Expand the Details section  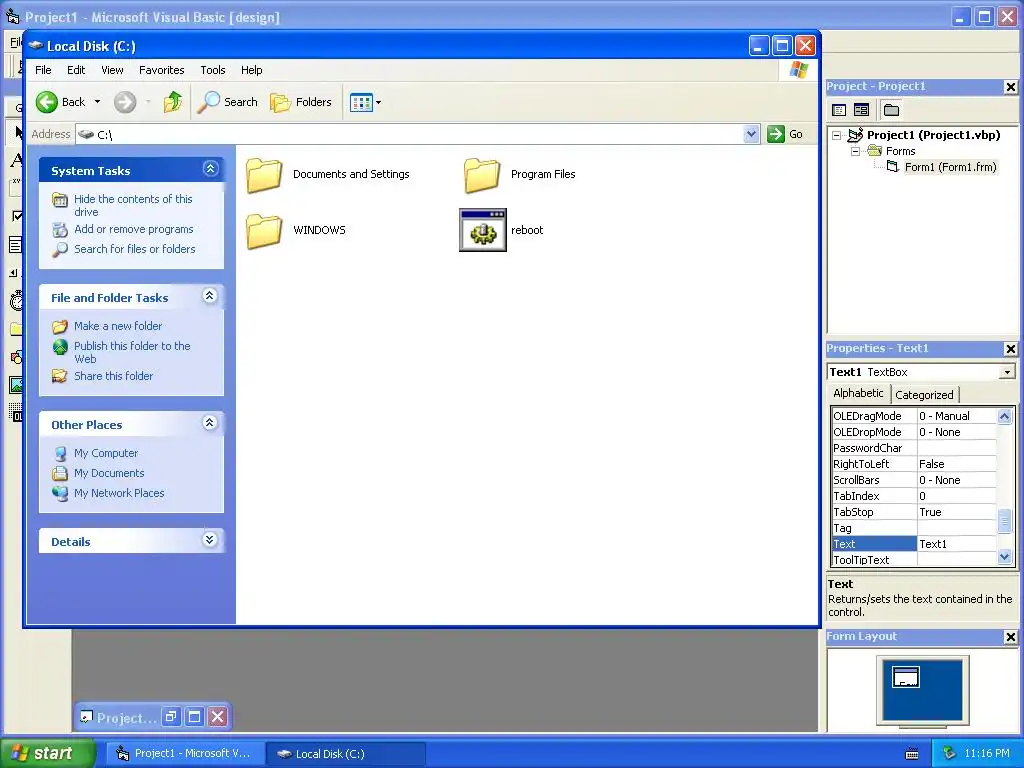pyautogui.click(x=210, y=539)
